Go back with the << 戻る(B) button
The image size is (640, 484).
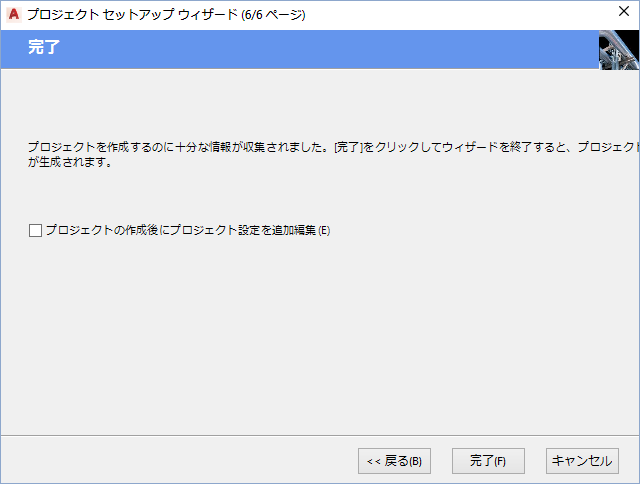click(394, 461)
